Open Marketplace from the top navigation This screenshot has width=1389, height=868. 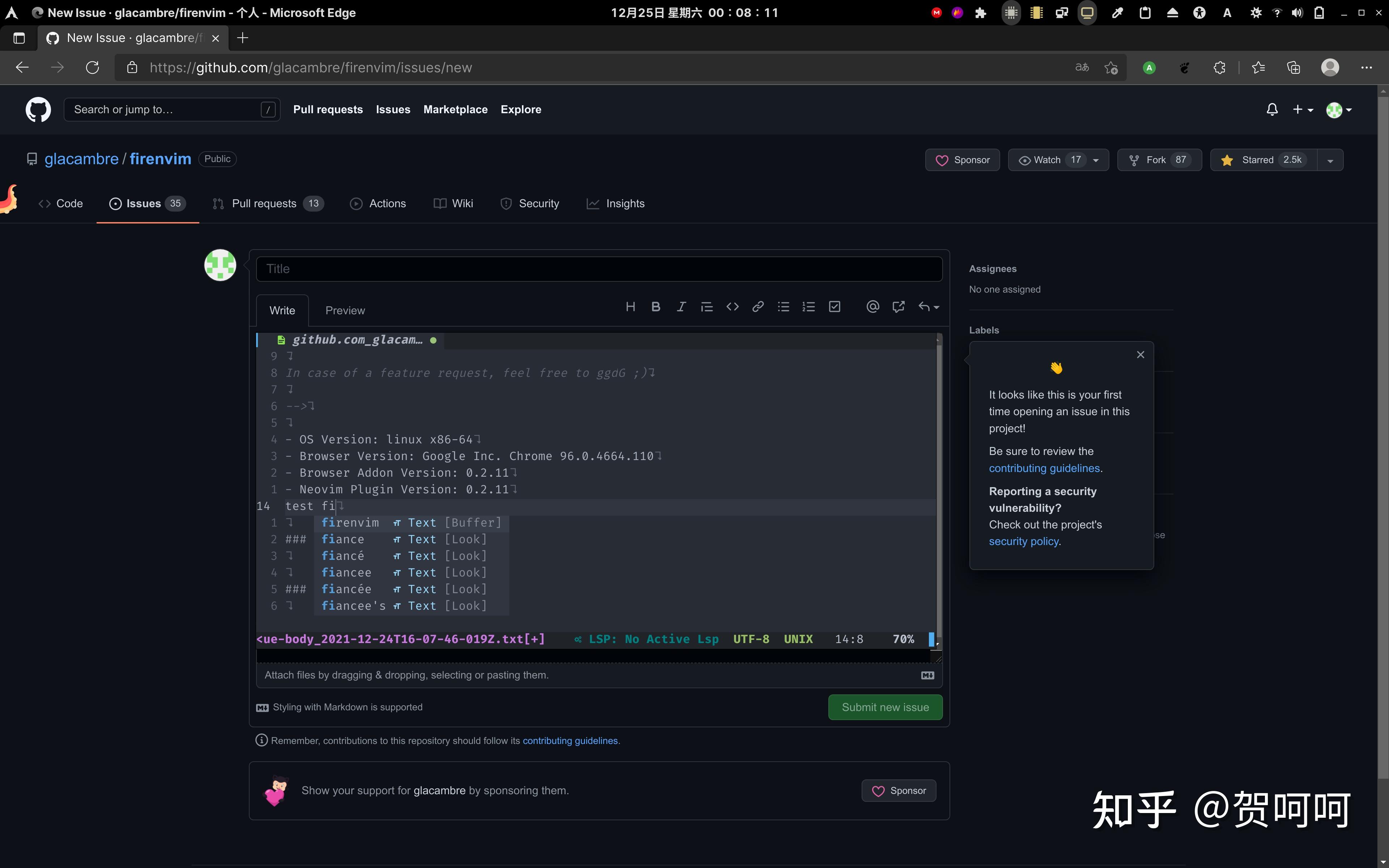455,109
